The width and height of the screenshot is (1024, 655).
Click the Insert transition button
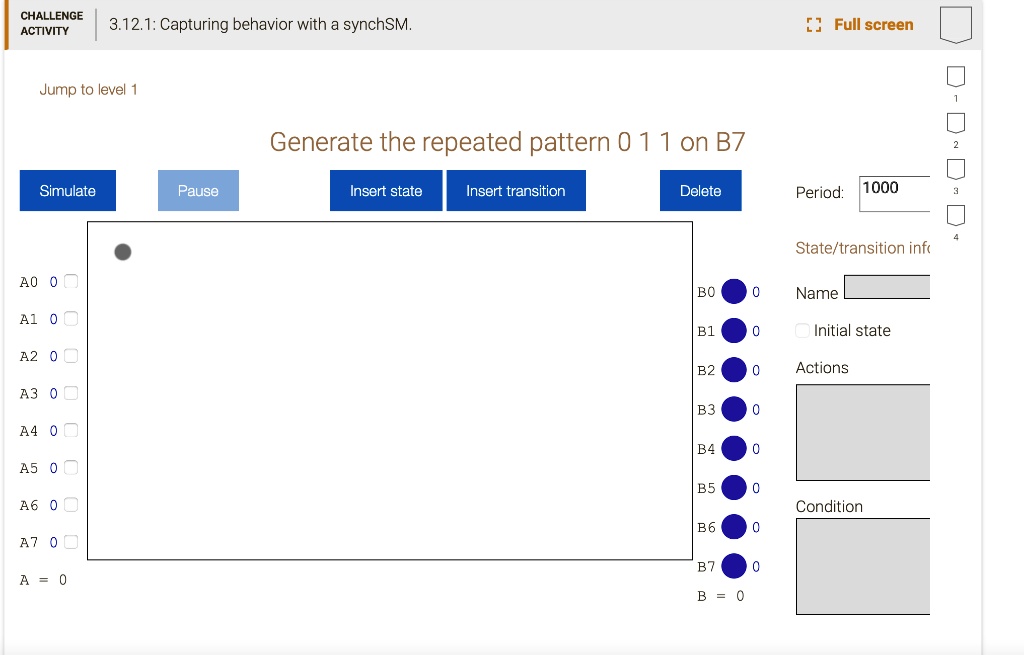[516, 190]
